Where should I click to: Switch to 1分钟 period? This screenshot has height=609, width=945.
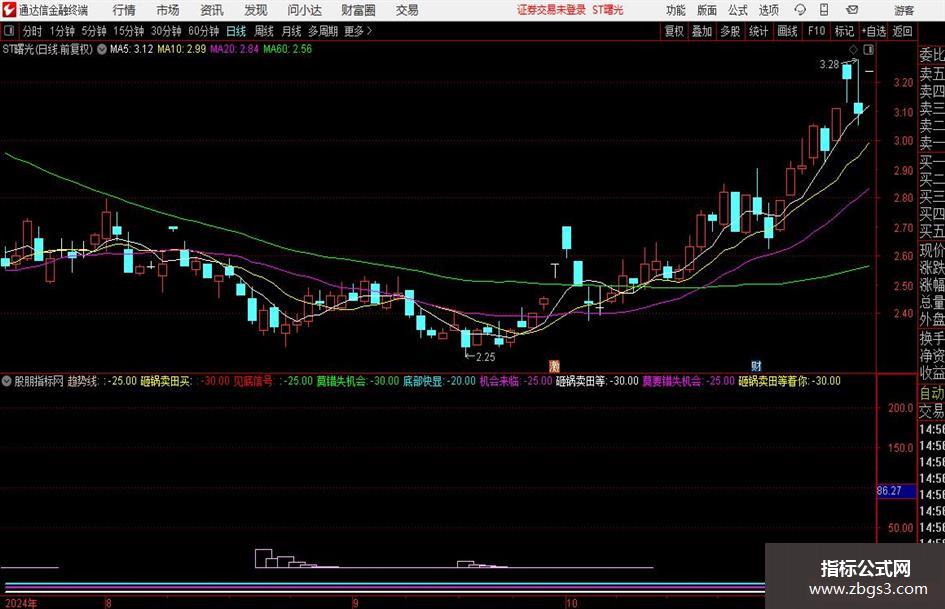tap(62, 31)
